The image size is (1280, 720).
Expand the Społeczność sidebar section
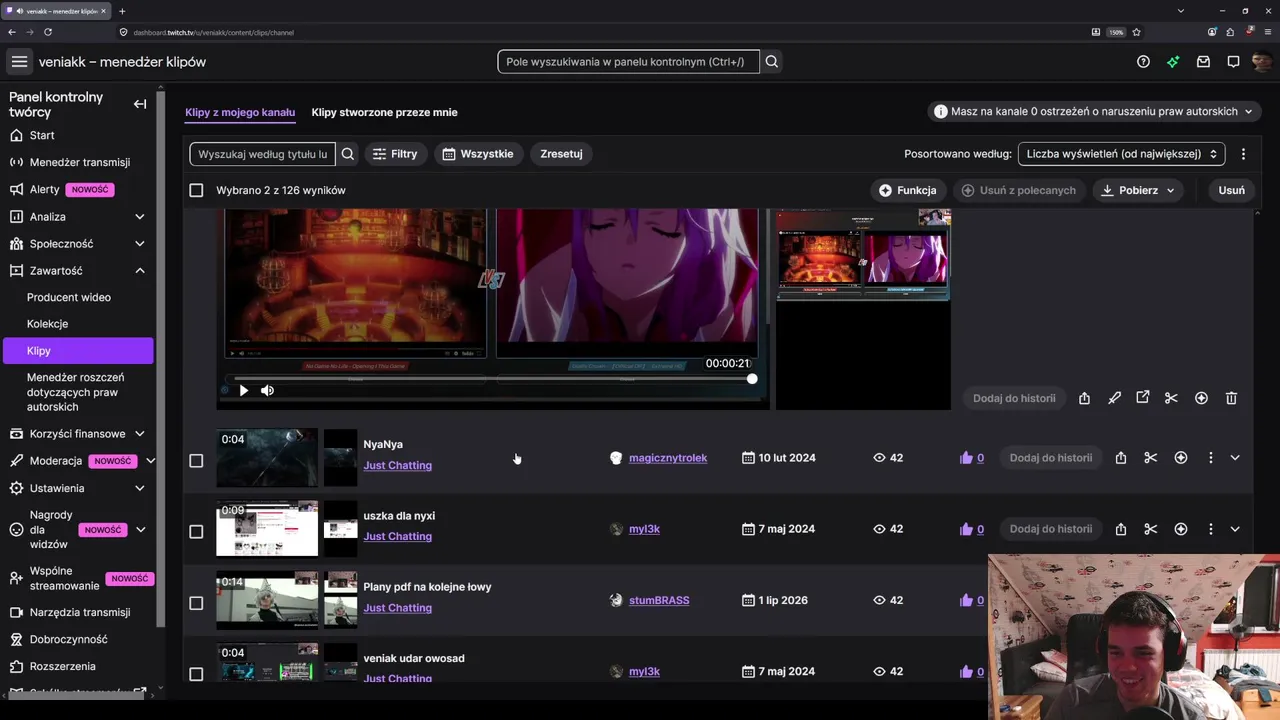pos(140,244)
